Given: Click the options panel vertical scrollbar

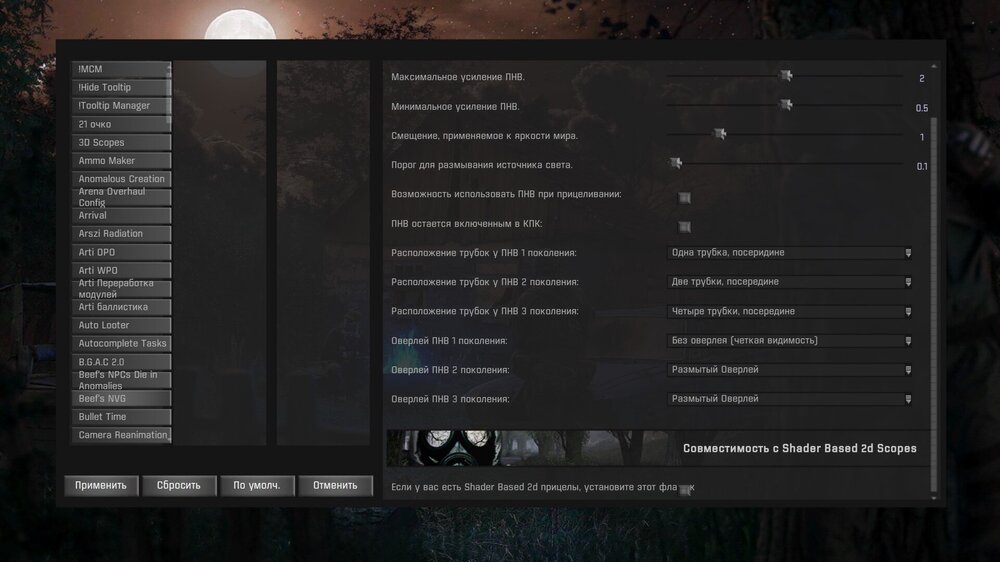Looking at the screenshot, I should [934, 305].
